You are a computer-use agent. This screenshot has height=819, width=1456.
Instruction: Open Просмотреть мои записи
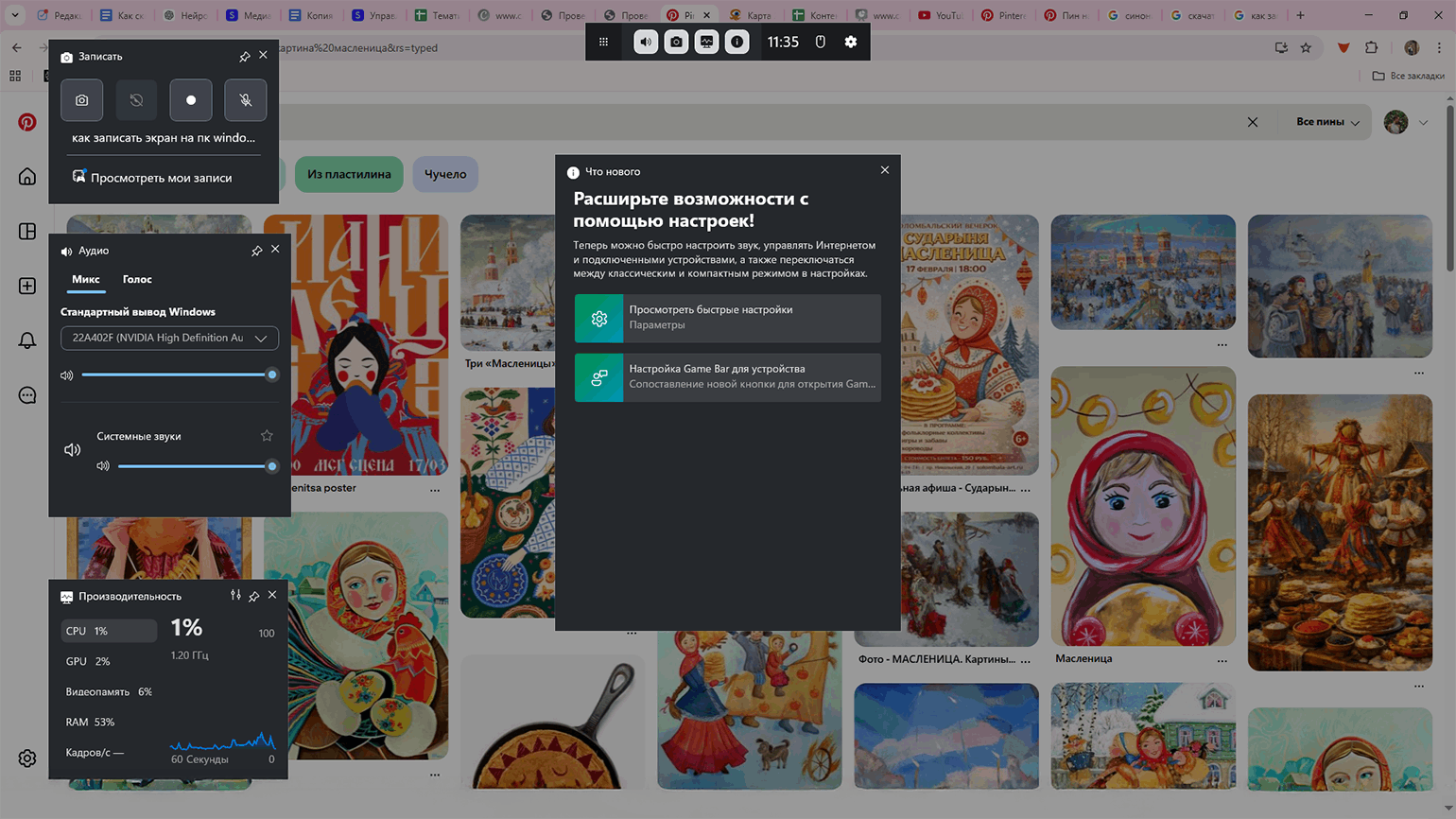point(161,178)
